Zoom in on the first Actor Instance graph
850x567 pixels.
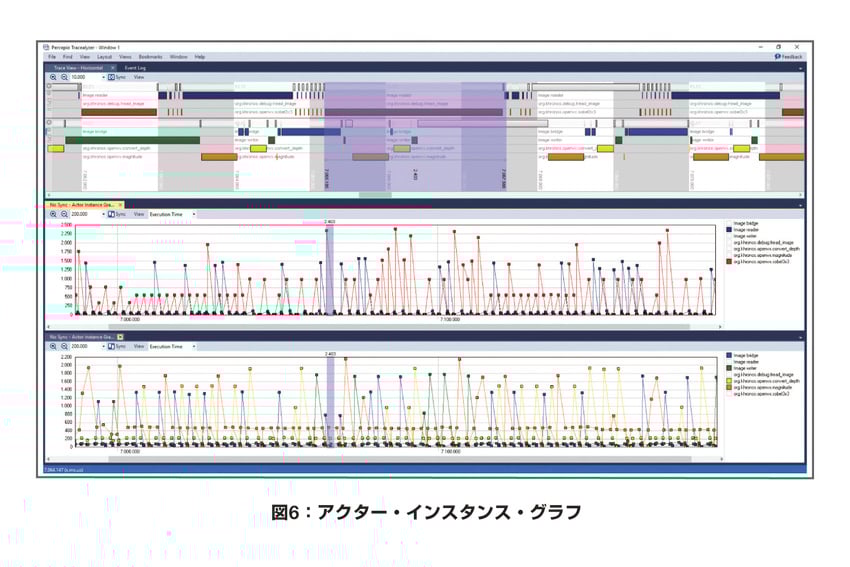54,214
